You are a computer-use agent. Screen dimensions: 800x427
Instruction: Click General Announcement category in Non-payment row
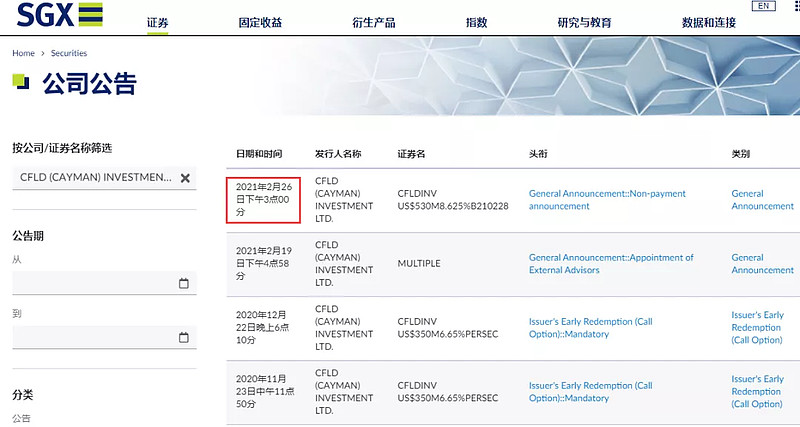pyautogui.click(x=762, y=200)
